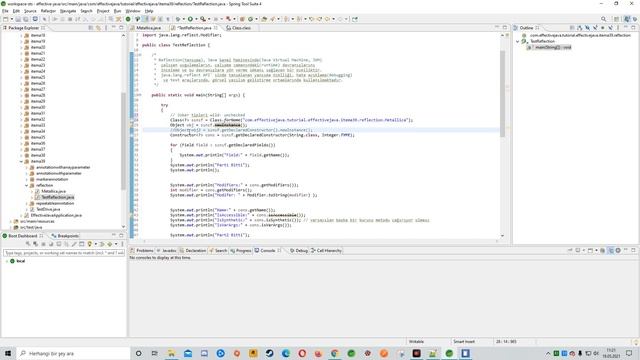The image size is (640, 360).
Task: Open the File menu
Action: (5, 11)
